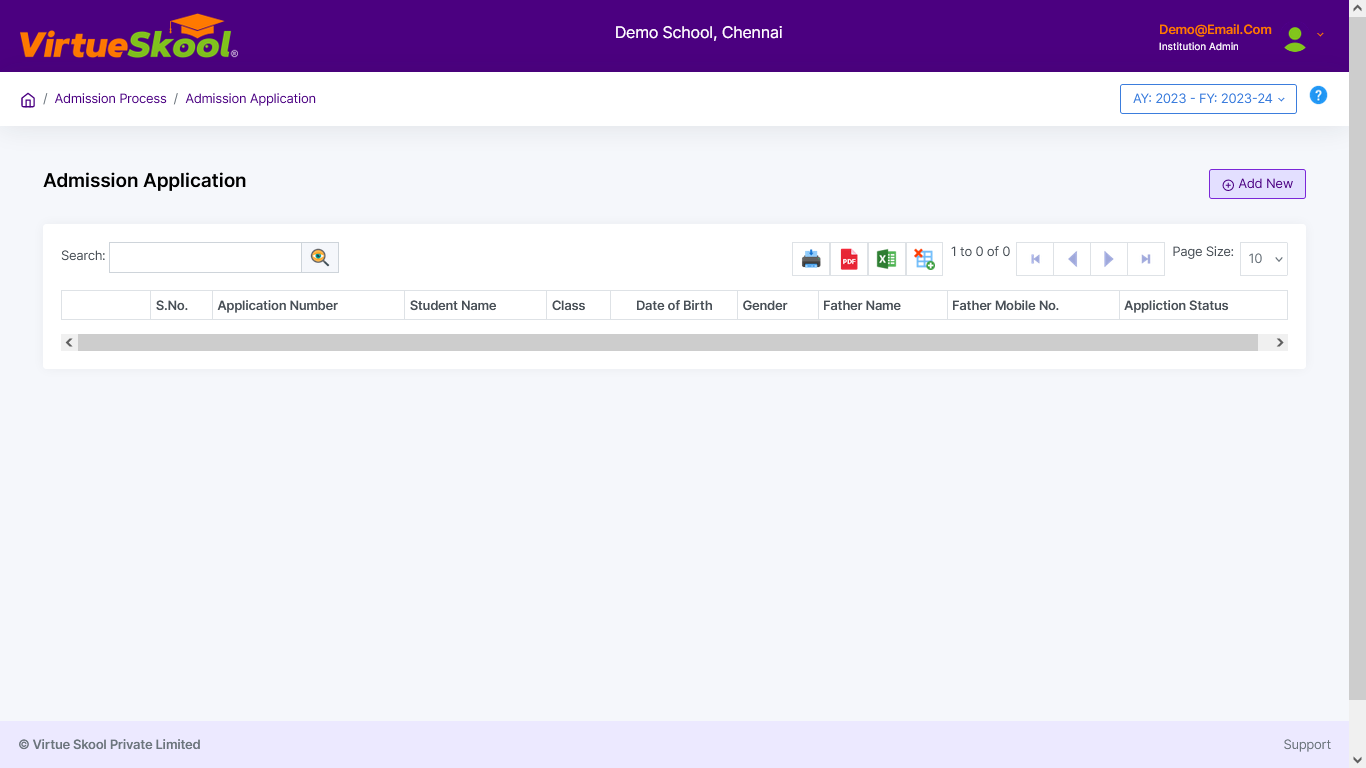Viewport: 1366px width, 768px height.
Task: Click the Add New button
Action: [x=1257, y=184]
